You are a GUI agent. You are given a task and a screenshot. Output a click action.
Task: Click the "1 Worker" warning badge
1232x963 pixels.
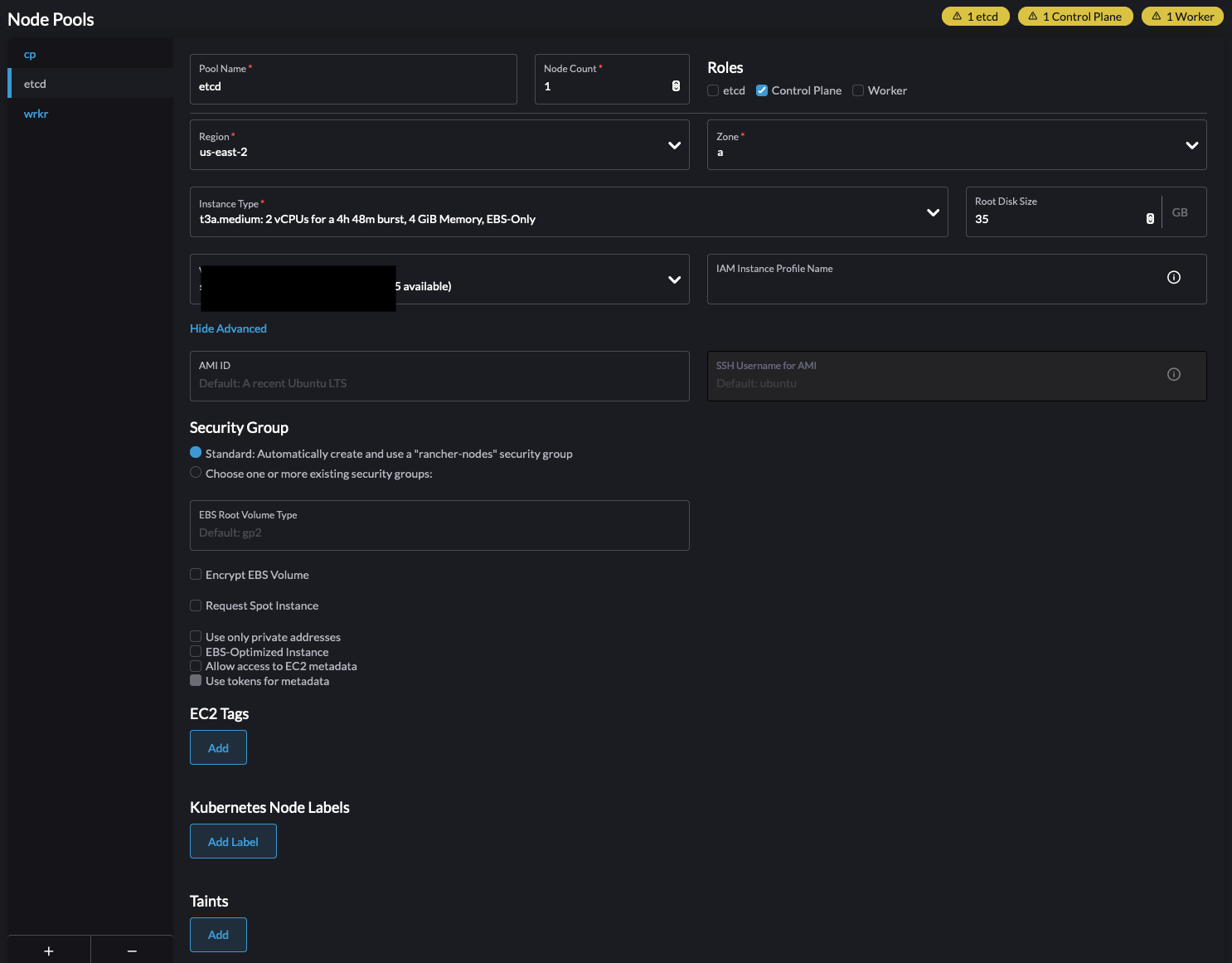pyautogui.click(x=1182, y=16)
